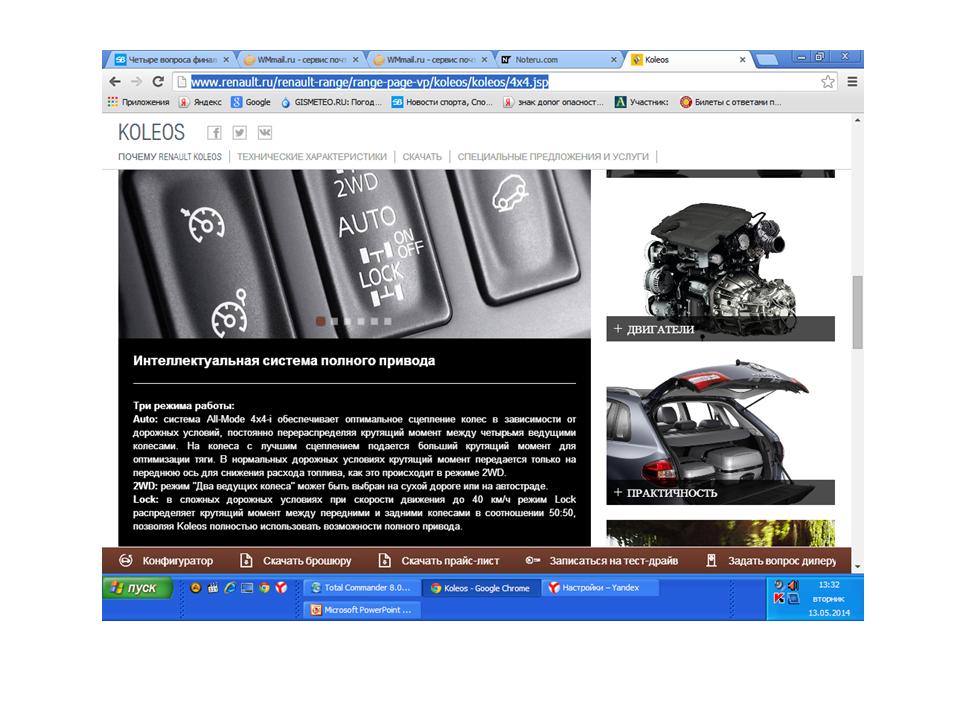This screenshot has width=960, height=720.
Task: Reload the Renault Koleos page
Action: click(x=158, y=81)
